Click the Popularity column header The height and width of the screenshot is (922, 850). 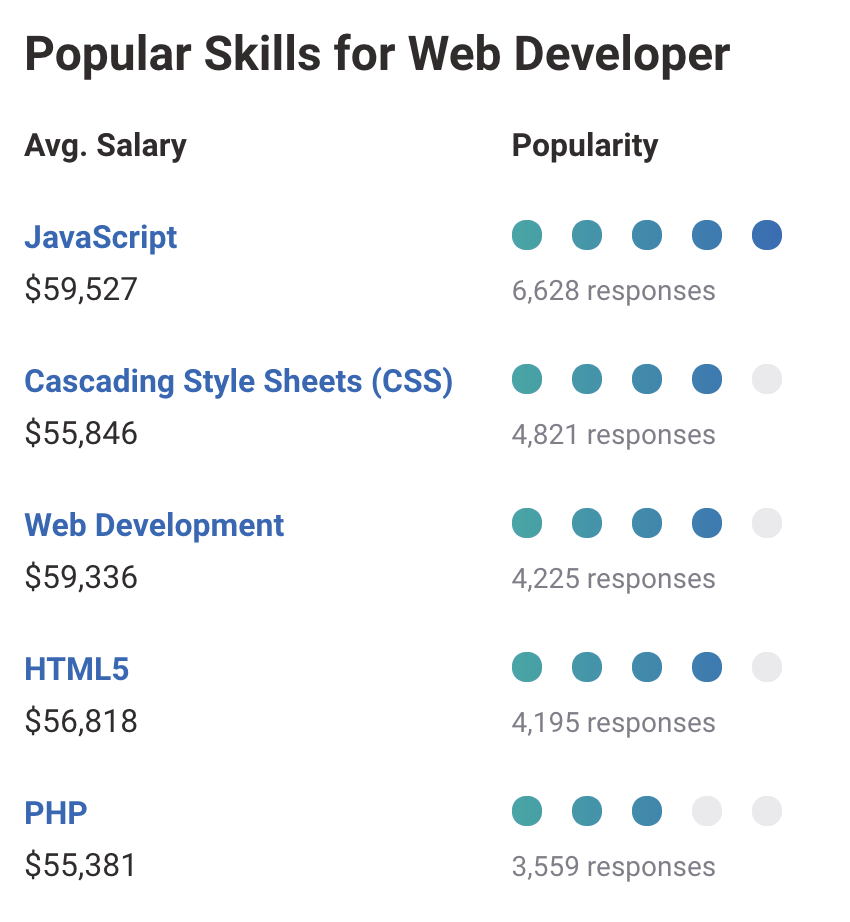click(585, 146)
